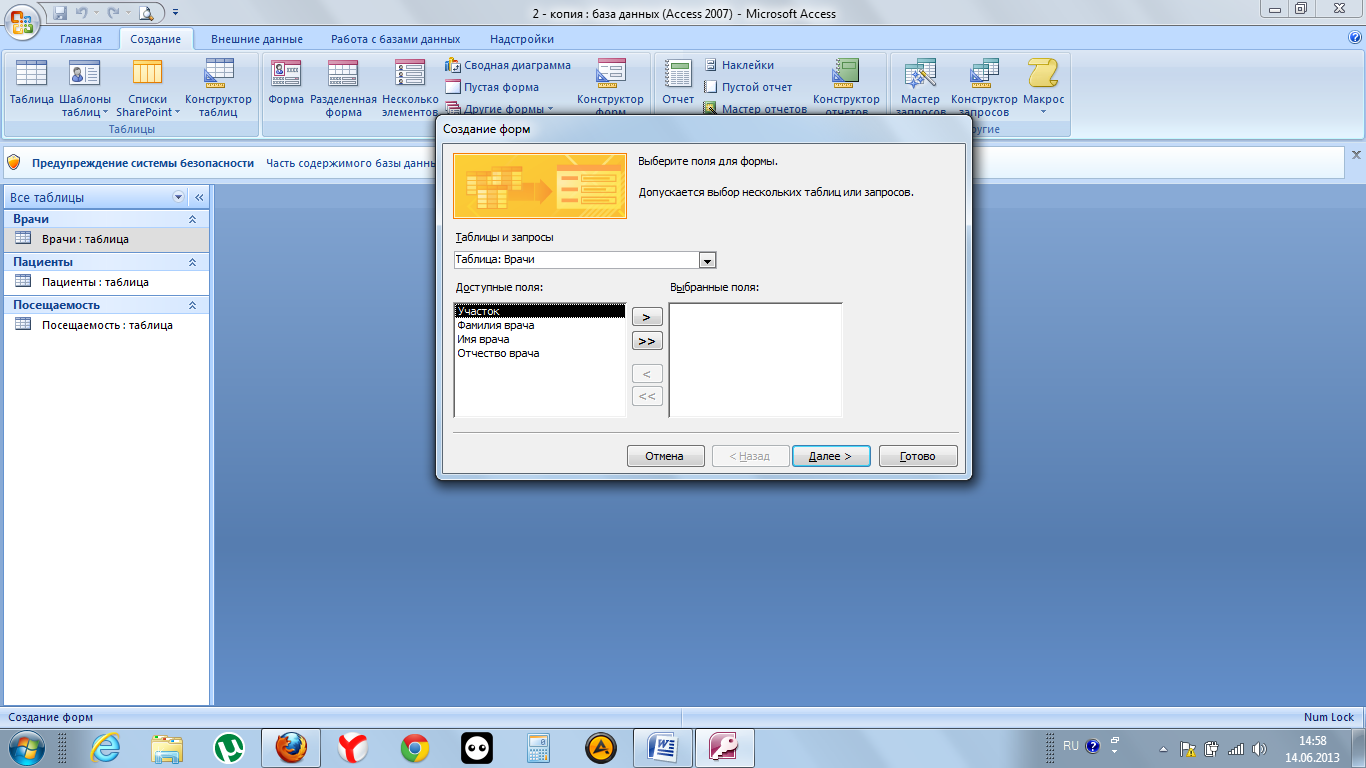This screenshot has width=1366, height=768.
Task: Open uTorrent from the taskbar
Action: click(x=229, y=748)
